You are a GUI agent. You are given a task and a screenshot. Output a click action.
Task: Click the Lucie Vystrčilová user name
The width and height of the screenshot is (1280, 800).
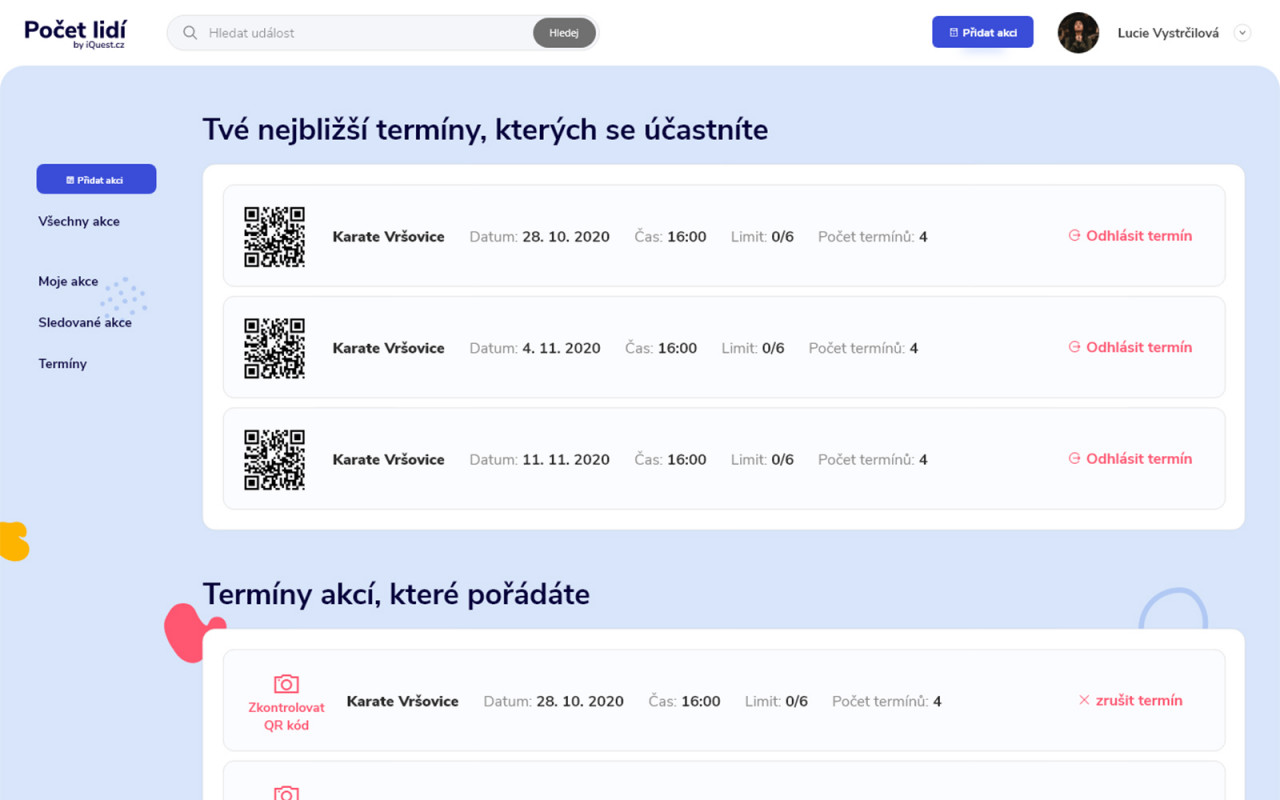[x=1168, y=33]
